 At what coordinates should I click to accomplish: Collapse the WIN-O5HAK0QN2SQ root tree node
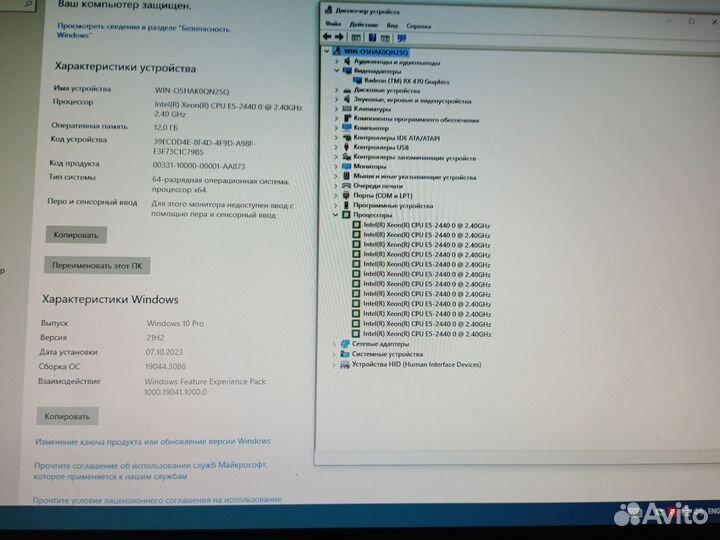pos(327,51)
